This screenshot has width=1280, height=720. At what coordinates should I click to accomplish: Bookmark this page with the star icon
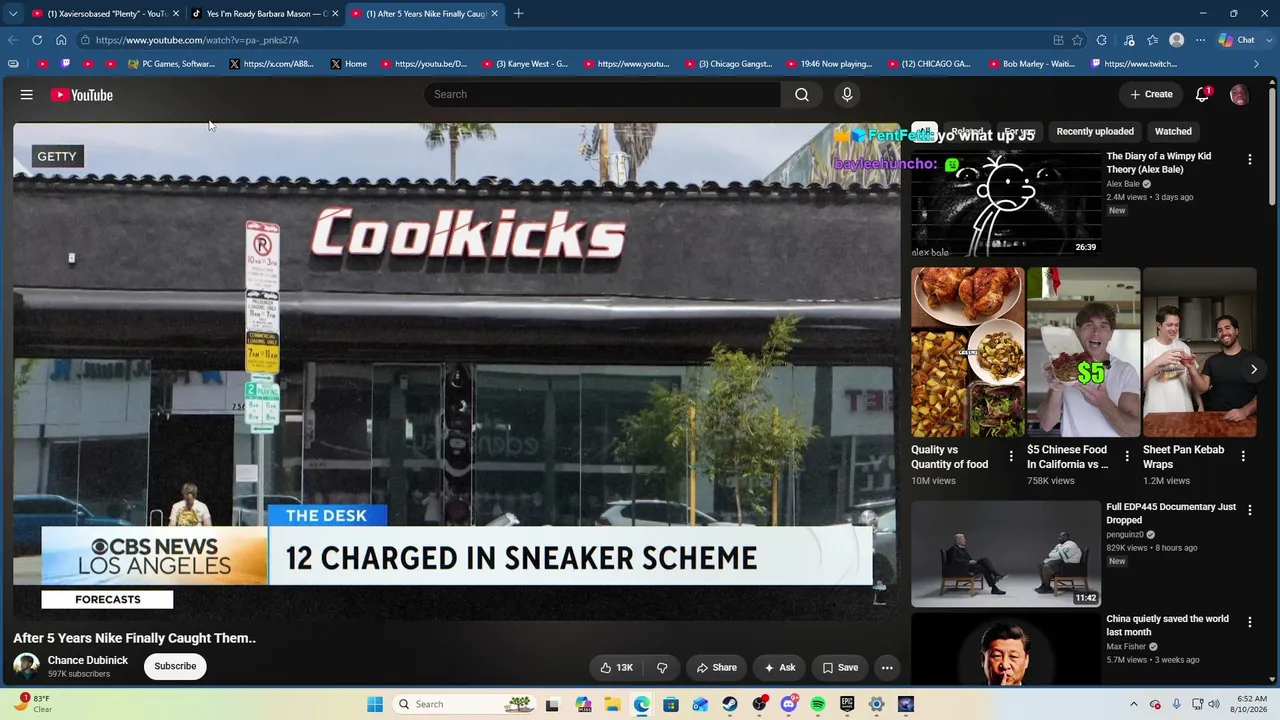pyautogui.click(x=1077, y=40)
